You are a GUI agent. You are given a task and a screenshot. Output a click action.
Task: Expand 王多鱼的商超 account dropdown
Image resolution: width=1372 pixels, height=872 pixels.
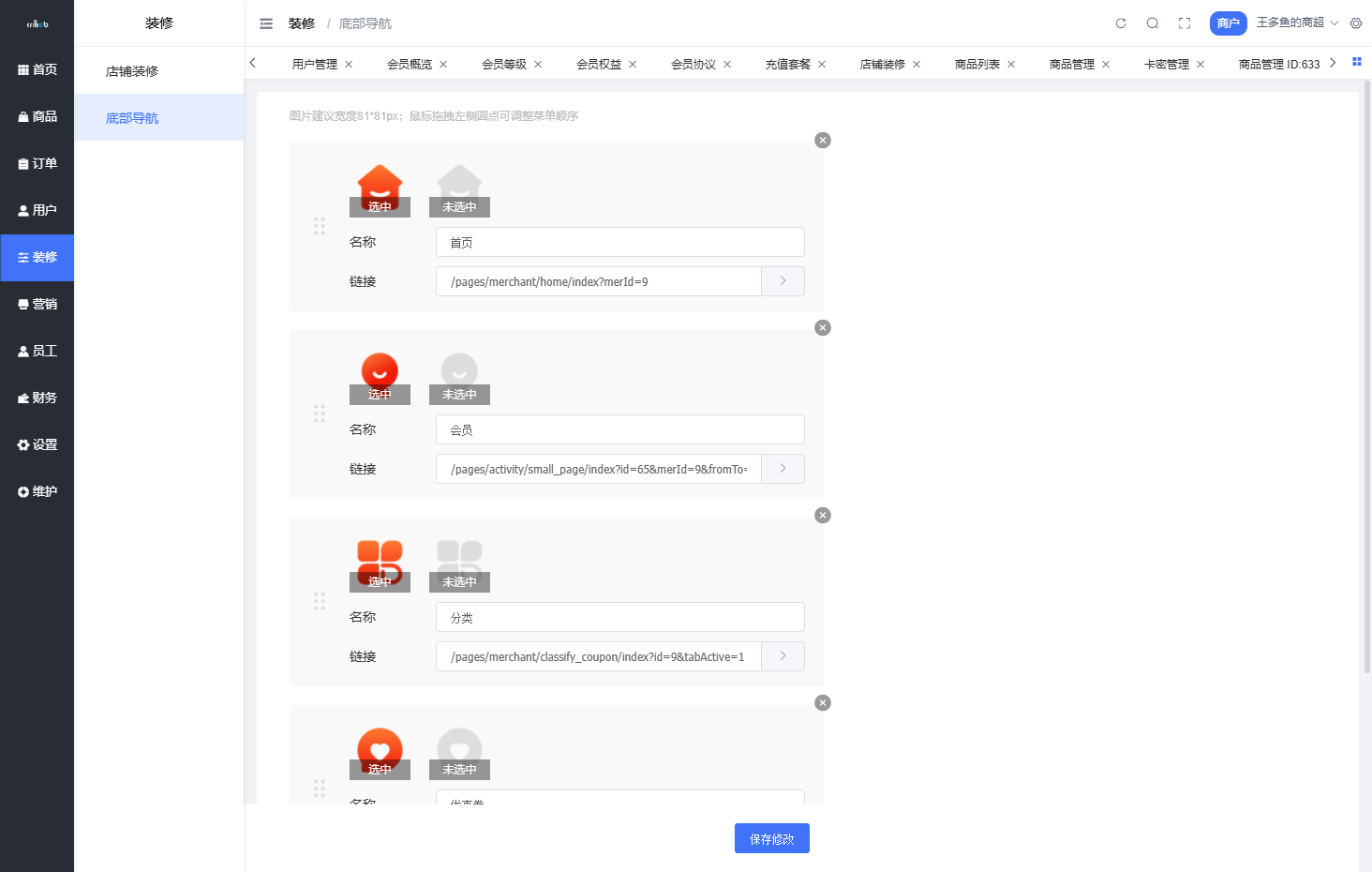click(x=1297, y=23)
